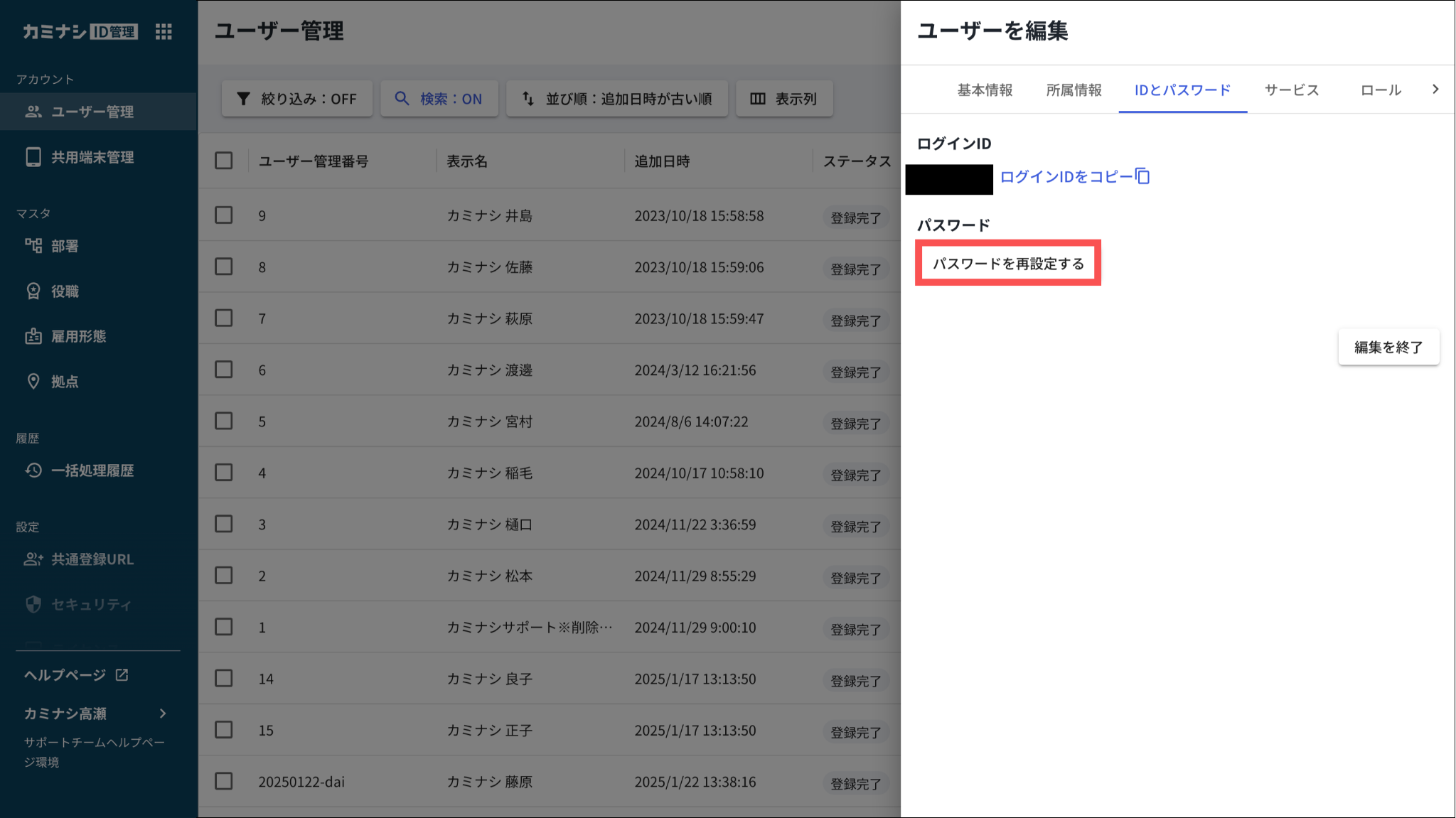Toggle the select-all checkbox in table header
This screenshot has width=1456, height=818.
pos(224,161)
